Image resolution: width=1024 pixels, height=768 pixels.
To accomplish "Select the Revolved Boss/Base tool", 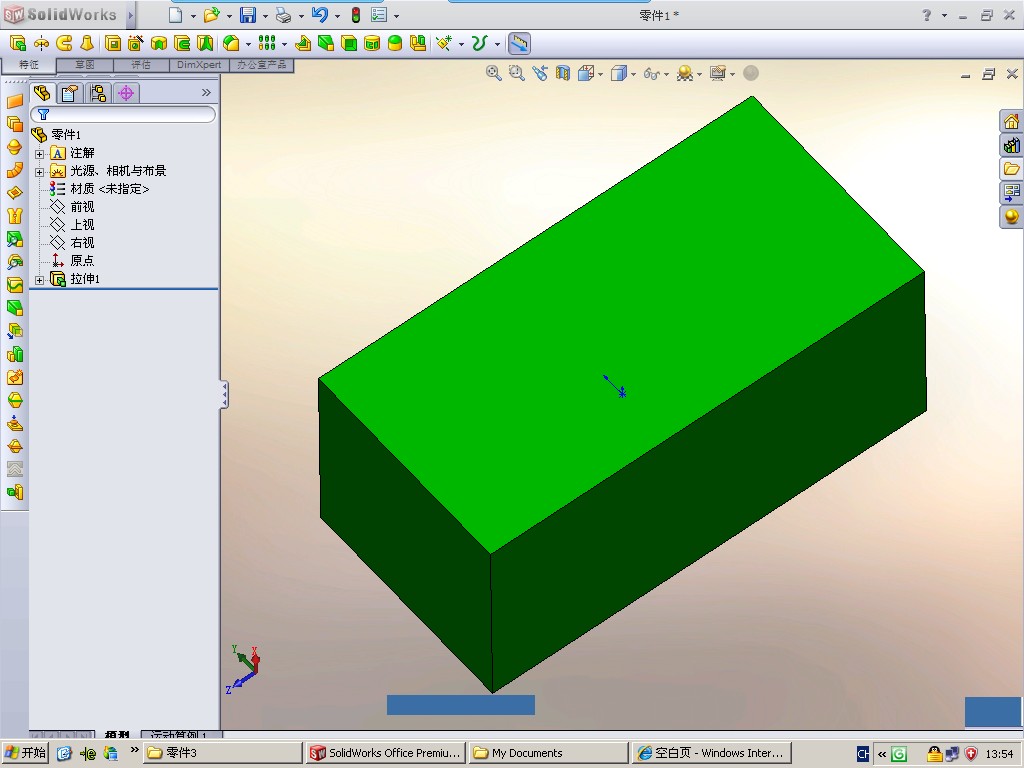I will [41, 44].
